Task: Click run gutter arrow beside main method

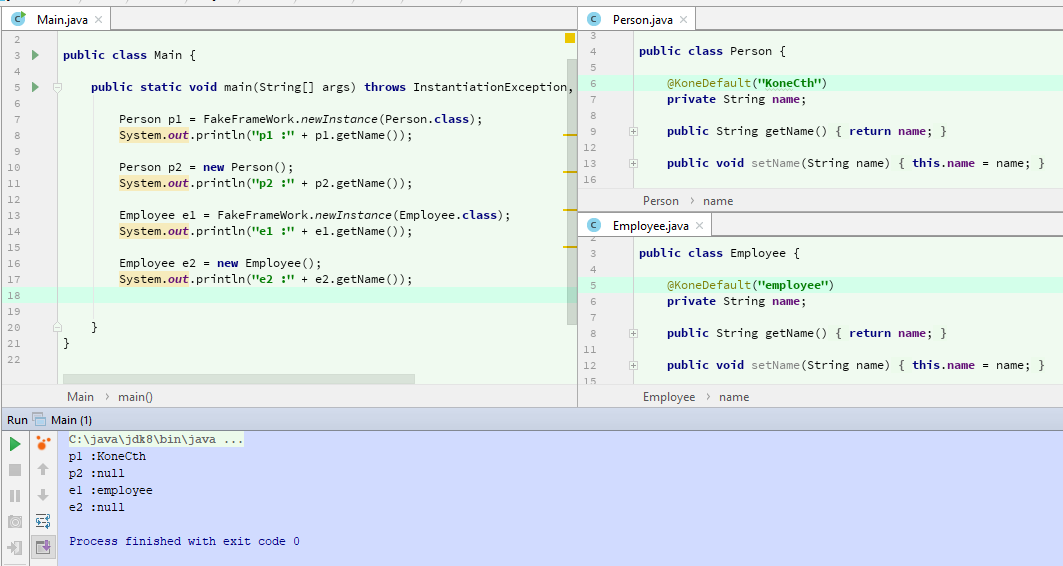Action: click(x=35, y=87)
